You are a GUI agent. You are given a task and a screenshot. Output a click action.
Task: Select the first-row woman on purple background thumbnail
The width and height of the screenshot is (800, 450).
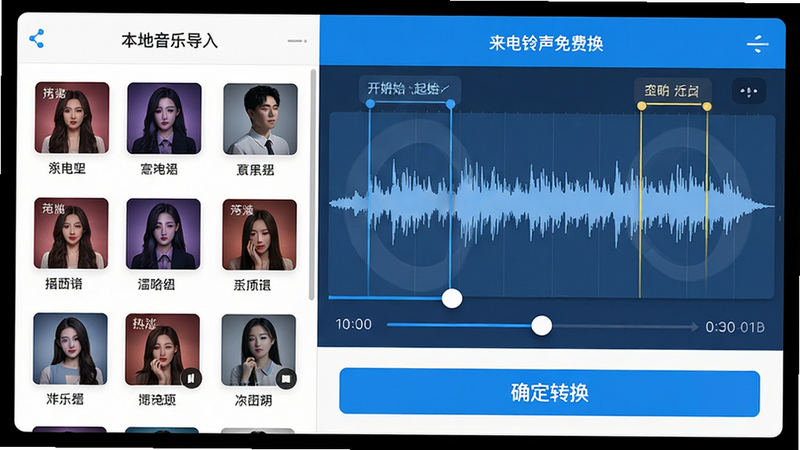tap(164, 118)
